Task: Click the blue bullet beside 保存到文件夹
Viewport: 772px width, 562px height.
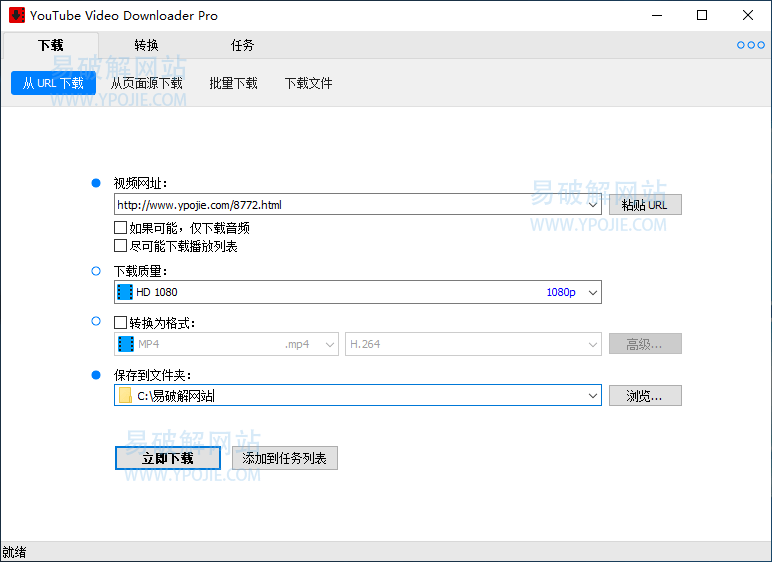Action: [96, 375]
